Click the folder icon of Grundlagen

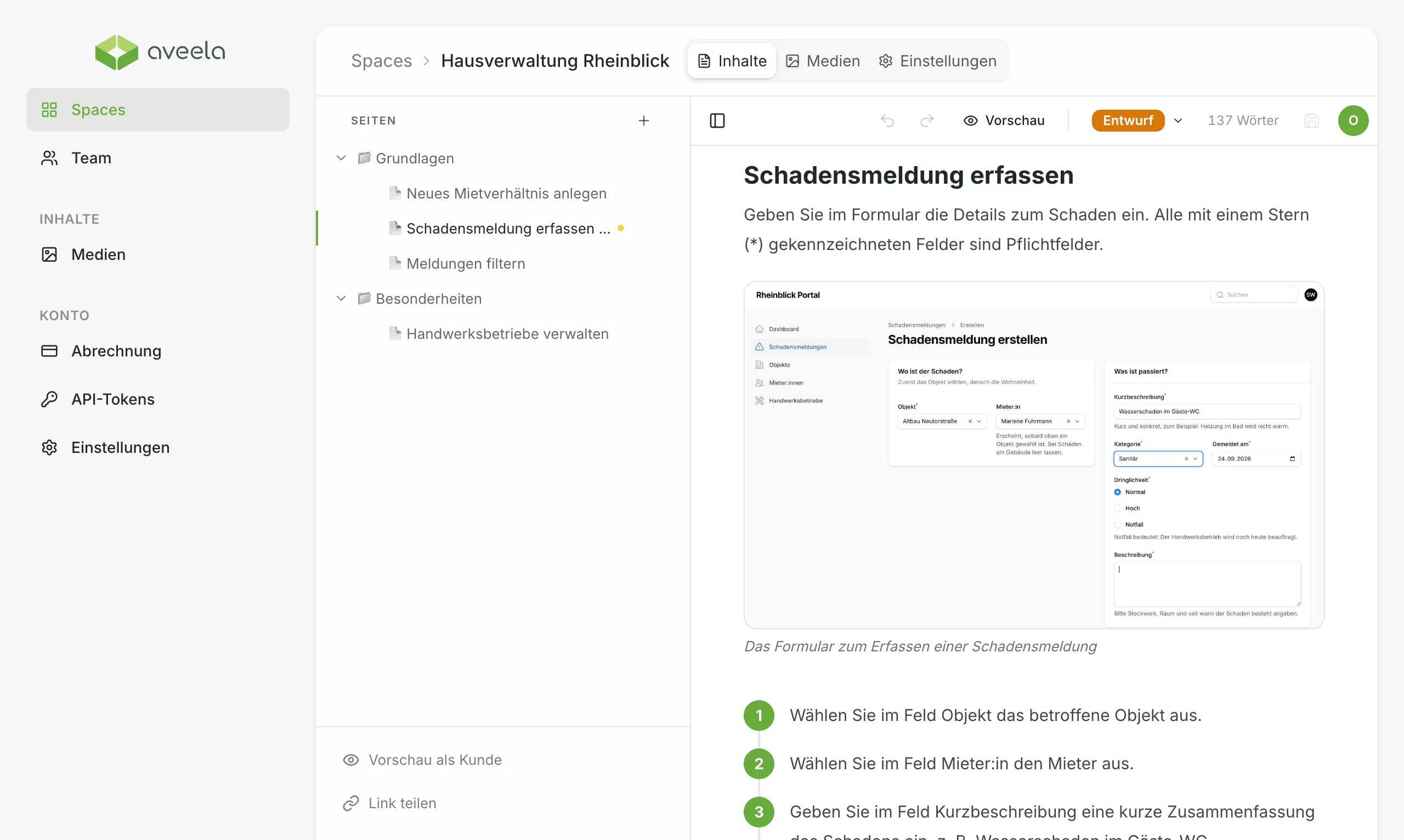pyautogui.click(x=364, y=157)
